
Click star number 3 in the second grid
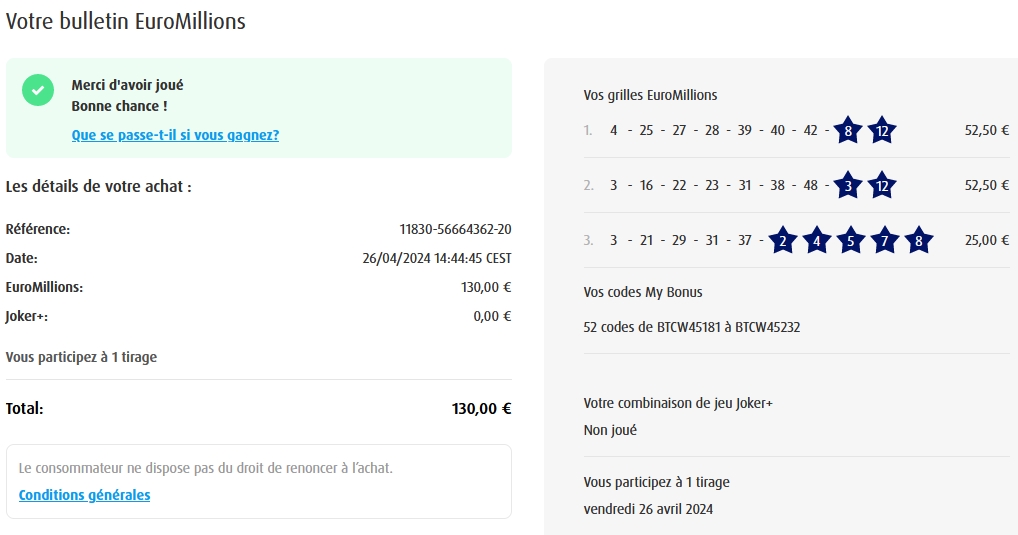pyautogui.click(x=848, y=185)
